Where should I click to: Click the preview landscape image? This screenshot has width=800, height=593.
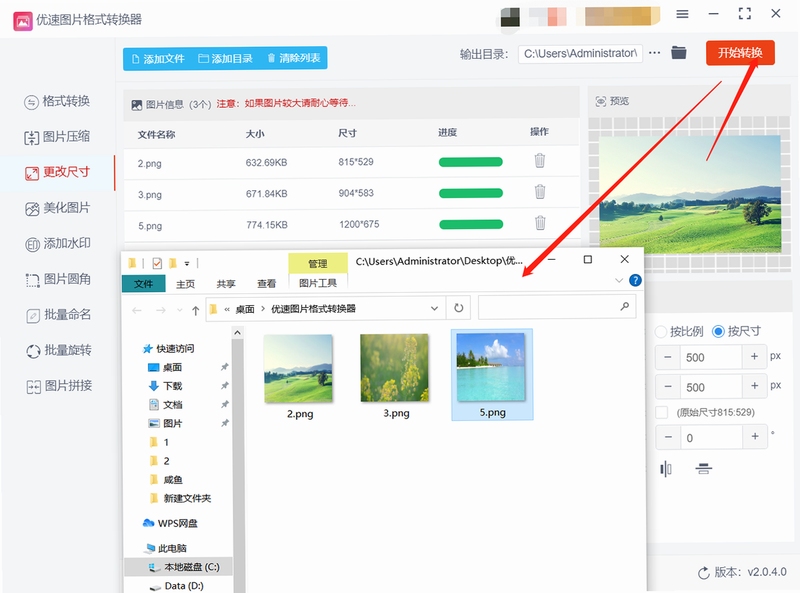pos(690,194)
